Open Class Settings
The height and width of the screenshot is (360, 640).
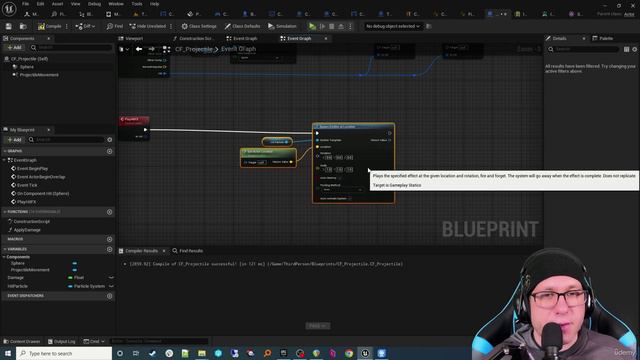pos(199,26)
